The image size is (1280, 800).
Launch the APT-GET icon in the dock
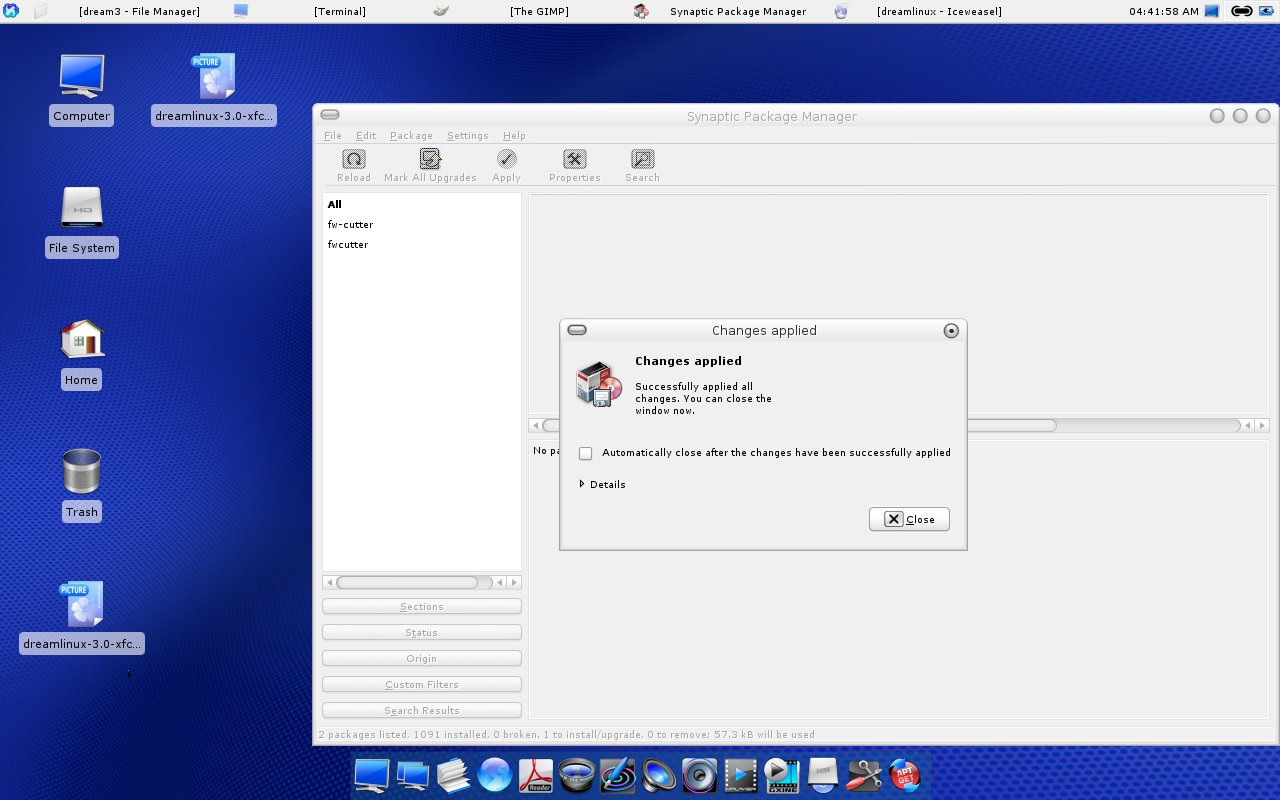click(903, 773)
